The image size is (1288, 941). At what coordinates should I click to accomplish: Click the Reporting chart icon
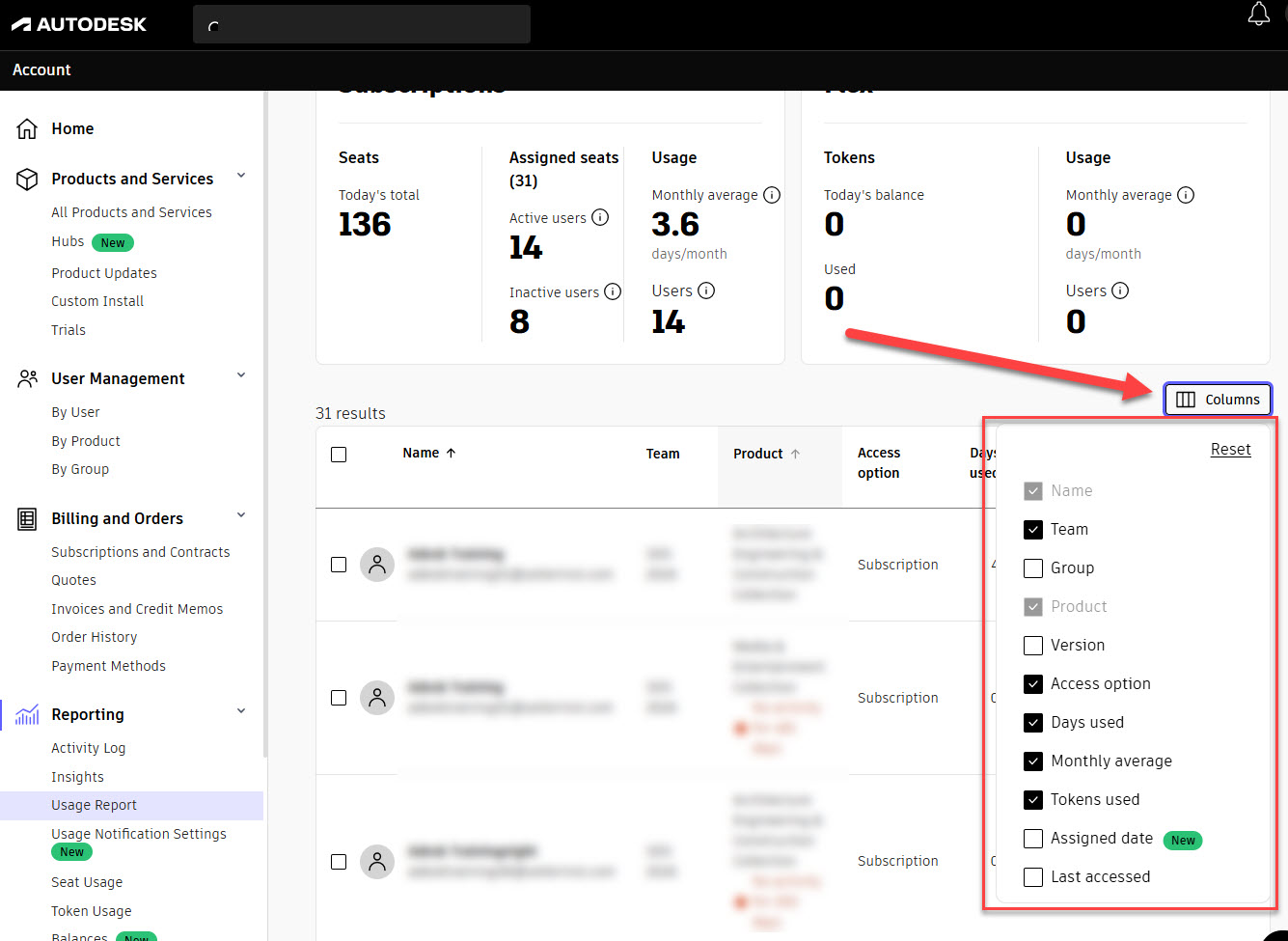[x=27, y=714]
